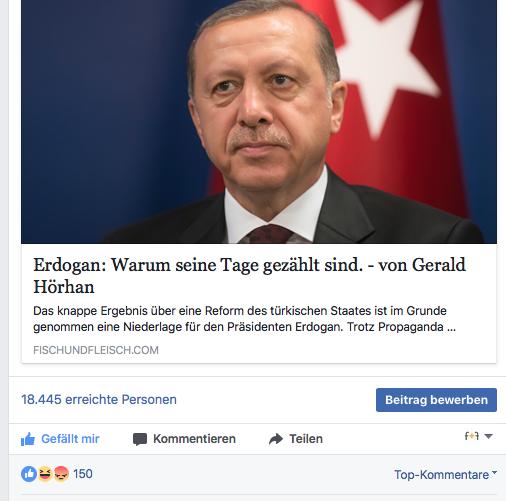This screenshot has width=506, height=501.
Task: Open 18.445 erreichte Personen insights
Action: click(x=99, y=399)
